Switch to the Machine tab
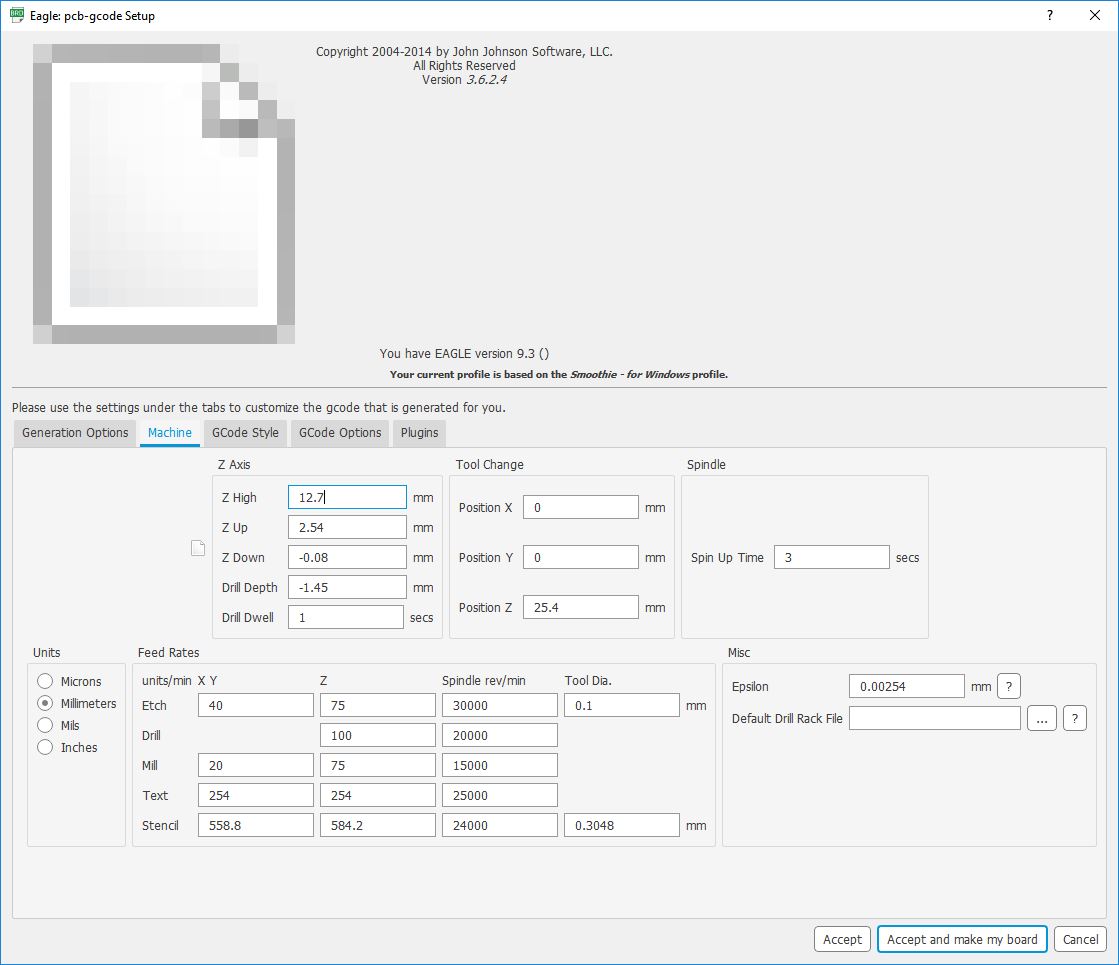Image resolution: width=1119 pixels, height=965 pixels. (170, 433)
